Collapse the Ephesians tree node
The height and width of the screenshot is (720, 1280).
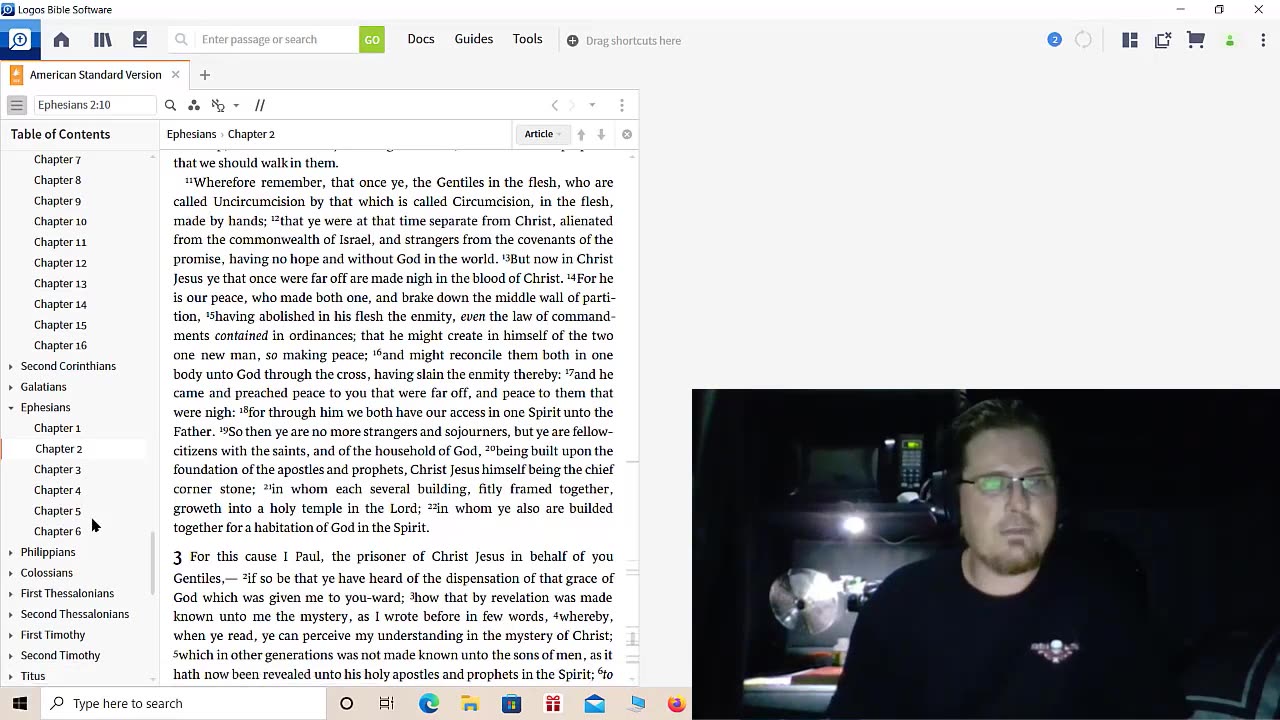[11, 408]
